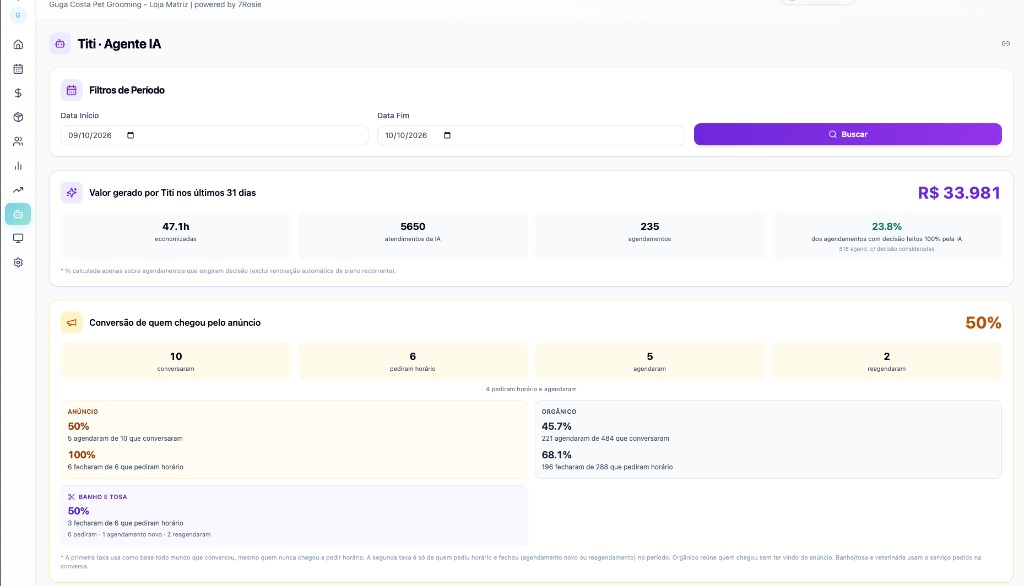Viewport: 1024px width, 586px height.
Task: Select the 5 agendaram card
Action: pos(650,361)
